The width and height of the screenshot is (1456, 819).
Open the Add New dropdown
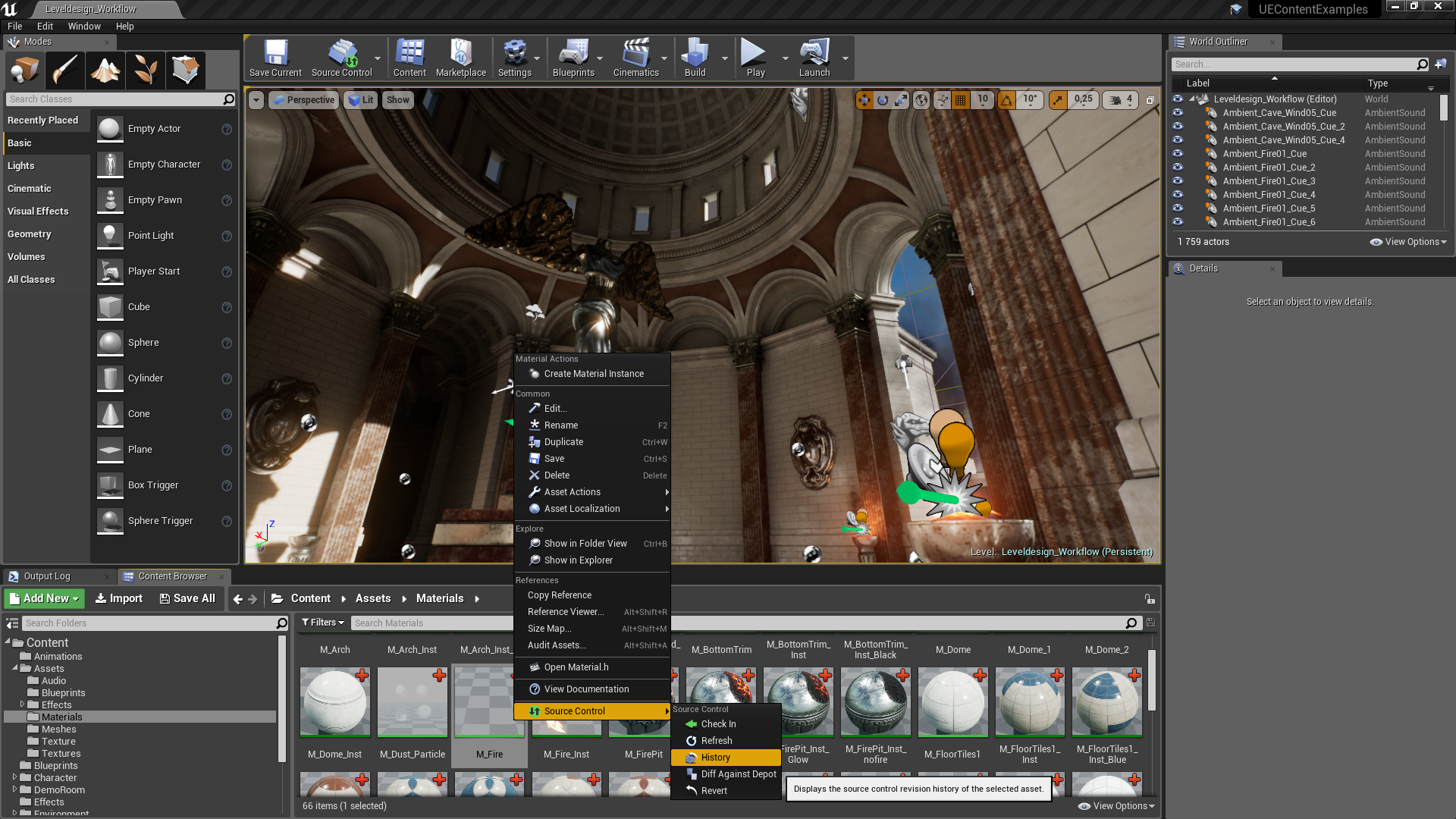pyautogui.click(x=45, y=598)
